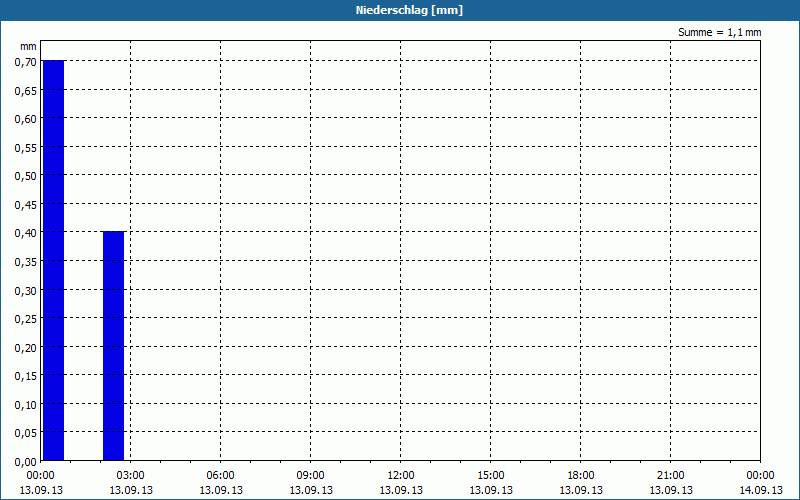Select the 0,45 y-axis value

point(26,205)
